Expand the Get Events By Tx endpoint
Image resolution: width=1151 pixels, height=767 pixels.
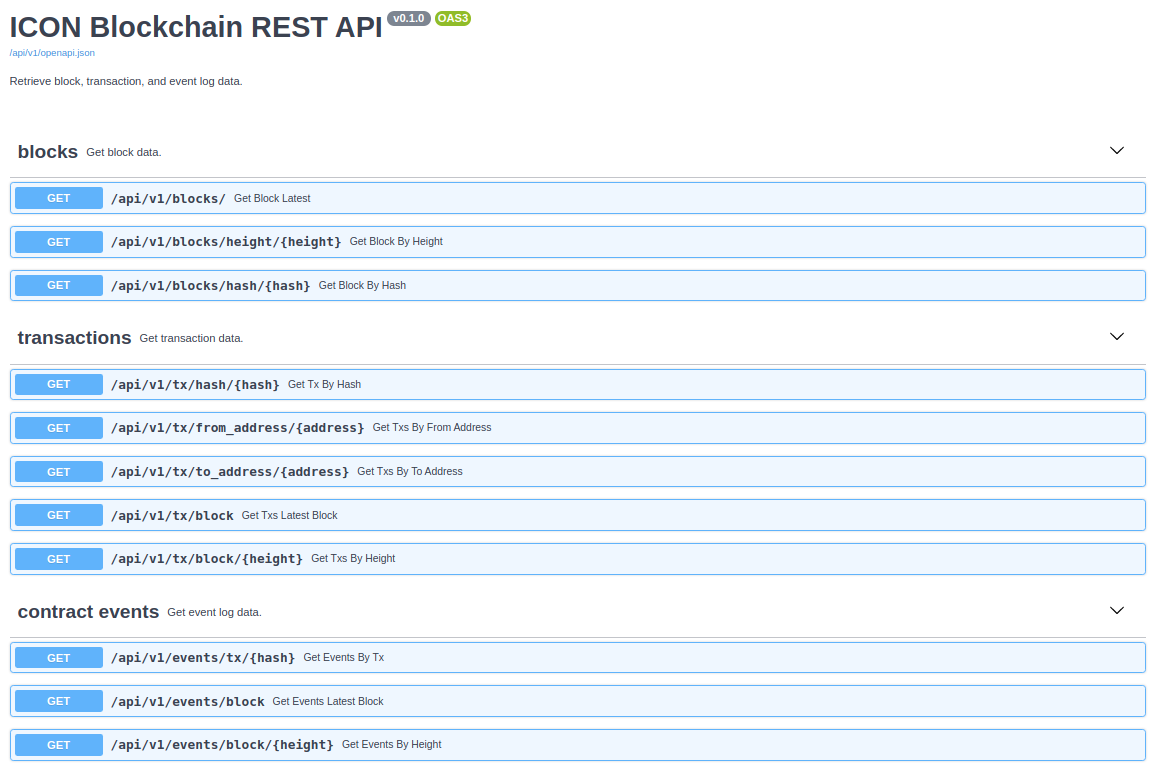[x=343, y=658]
